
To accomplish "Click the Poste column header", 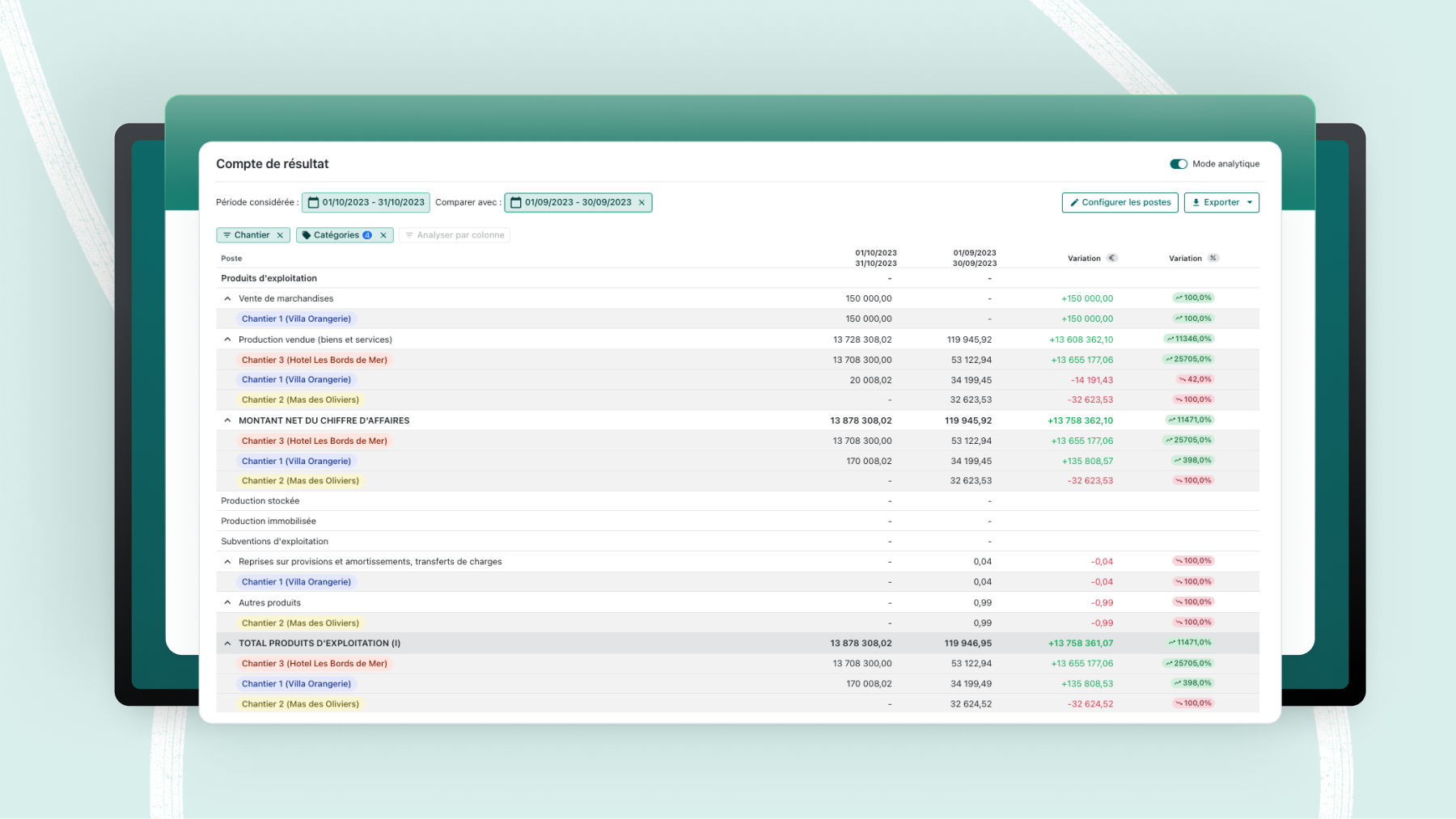I will point(231,259).
